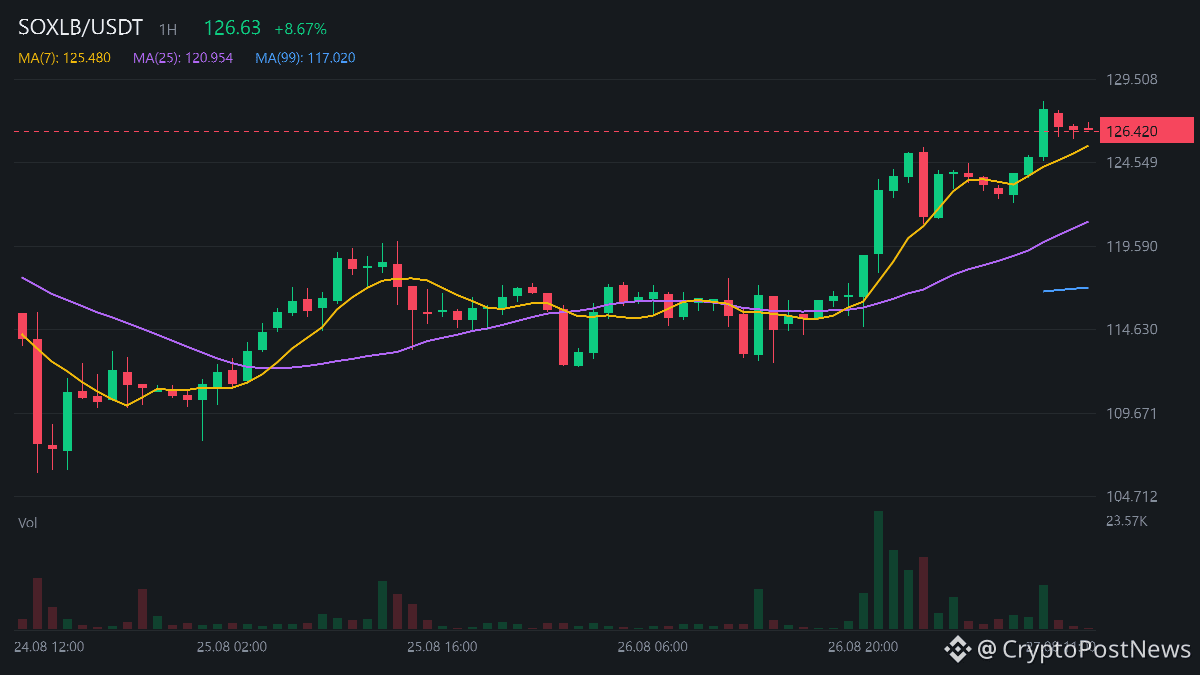Click the 25.08 16:00 time axis label
The image size is (1200, 675).
click(442, 647)
